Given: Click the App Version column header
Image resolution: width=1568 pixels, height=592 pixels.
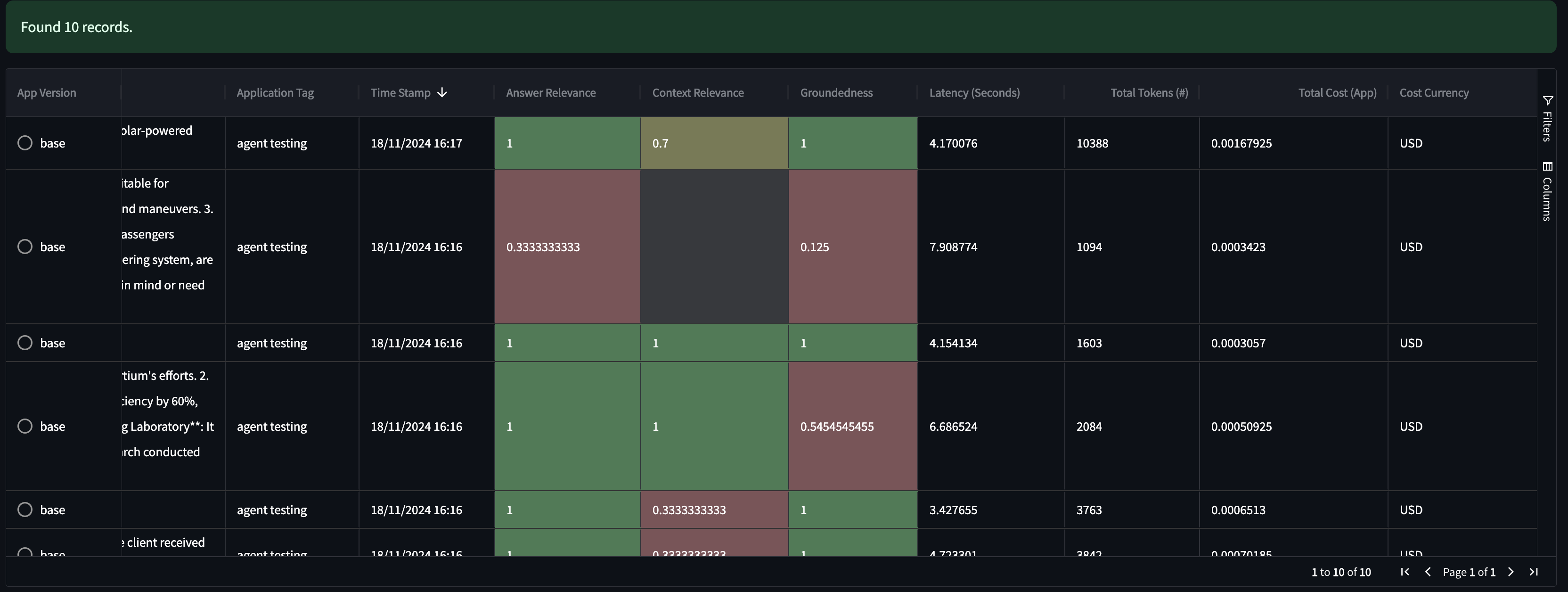Looking at the screenshot, I should click(47, 92).
